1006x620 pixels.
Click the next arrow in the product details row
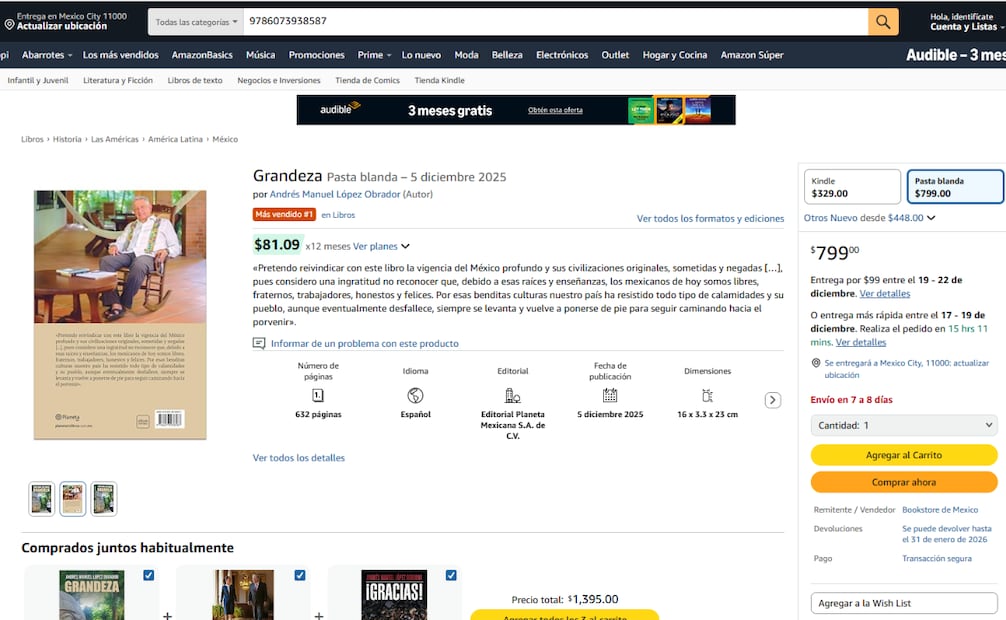(772, 398)
